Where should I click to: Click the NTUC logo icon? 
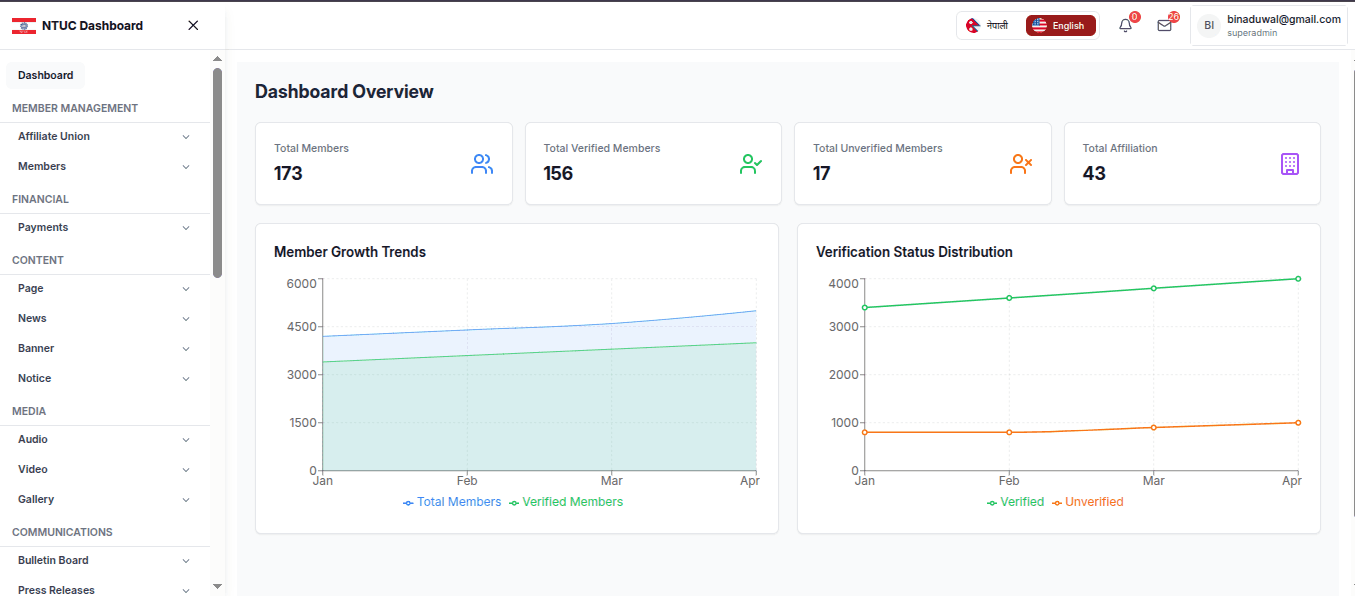tap(24, 26)
